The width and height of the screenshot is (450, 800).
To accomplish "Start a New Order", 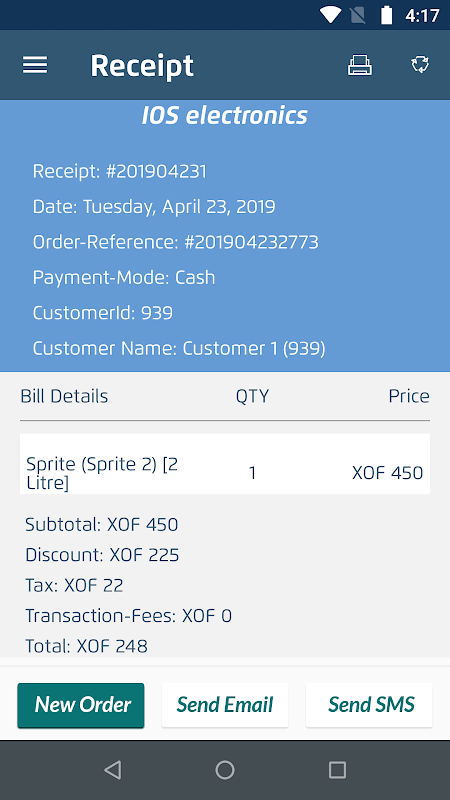I will [x=81, y=705].
